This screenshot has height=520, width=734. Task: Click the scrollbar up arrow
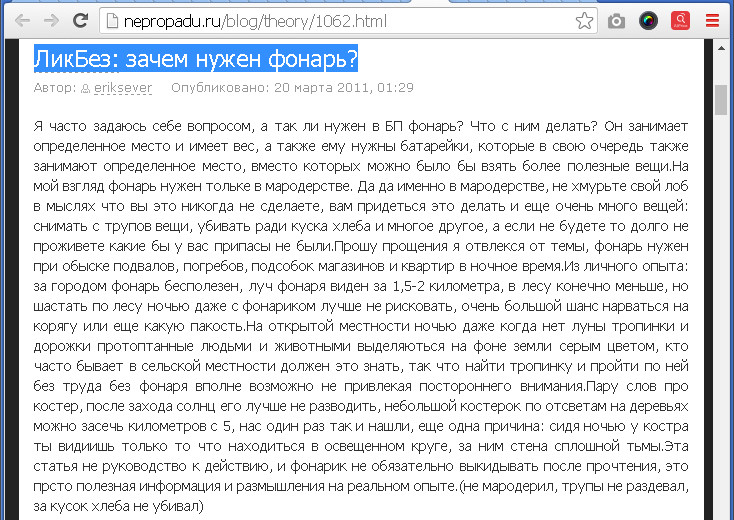721,48
